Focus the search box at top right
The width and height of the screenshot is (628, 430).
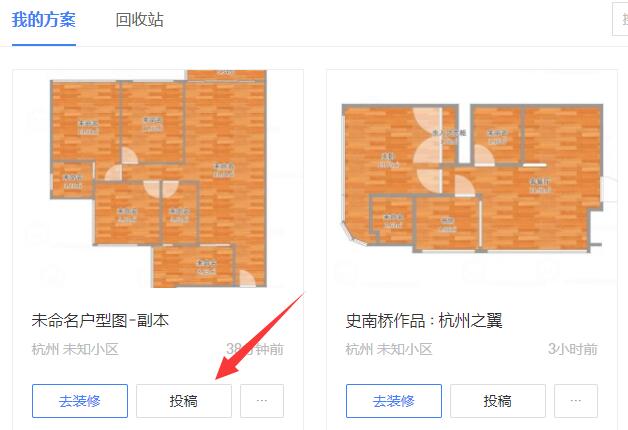[x=620, y=19]
